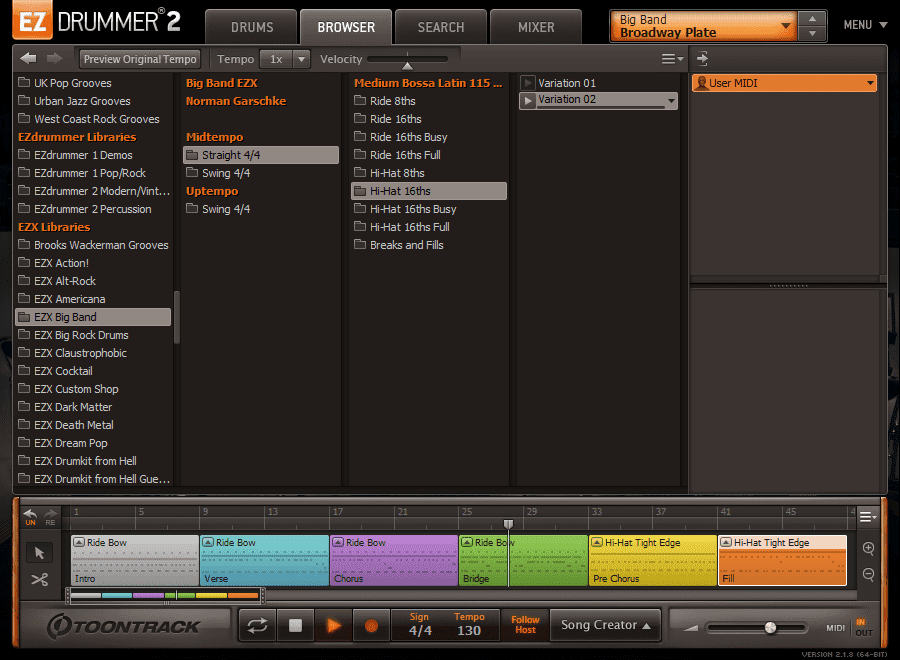
Task: Click the User MIDI import arrow icon
Action: click(x=702, y=59)
